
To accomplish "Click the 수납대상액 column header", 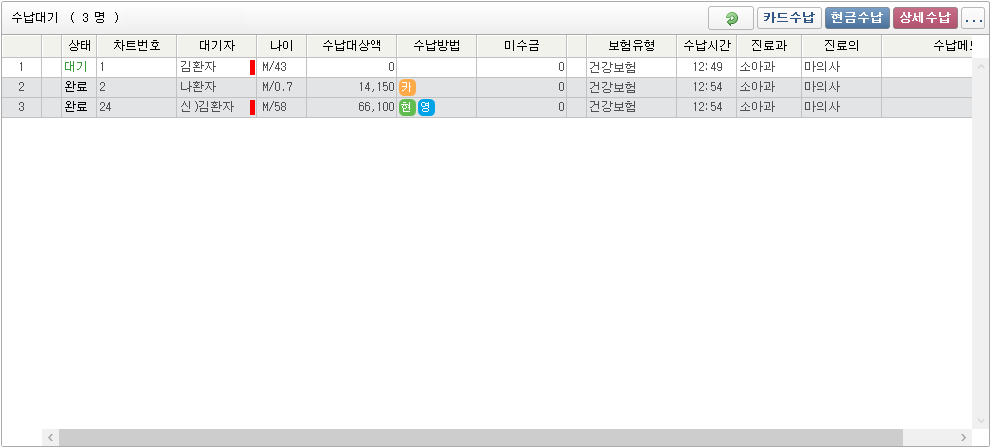I will click(x=351, y=46).
